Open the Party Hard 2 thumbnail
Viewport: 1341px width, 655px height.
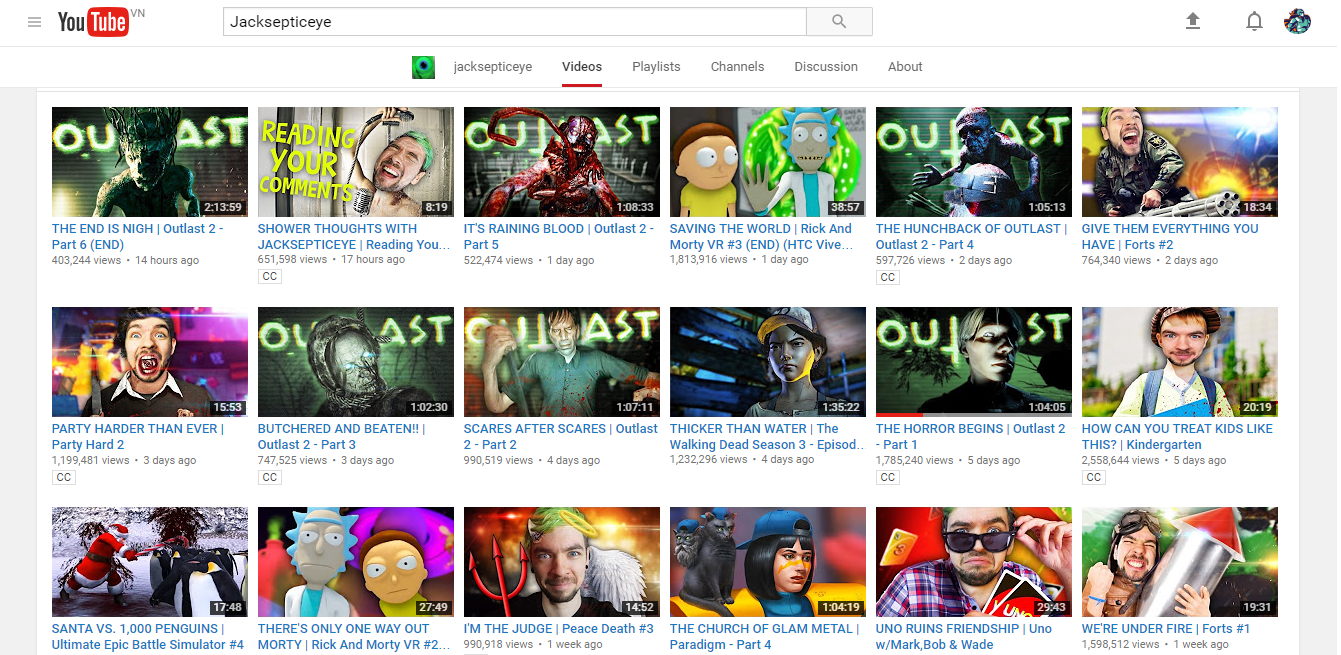click(x=150, y=362)
